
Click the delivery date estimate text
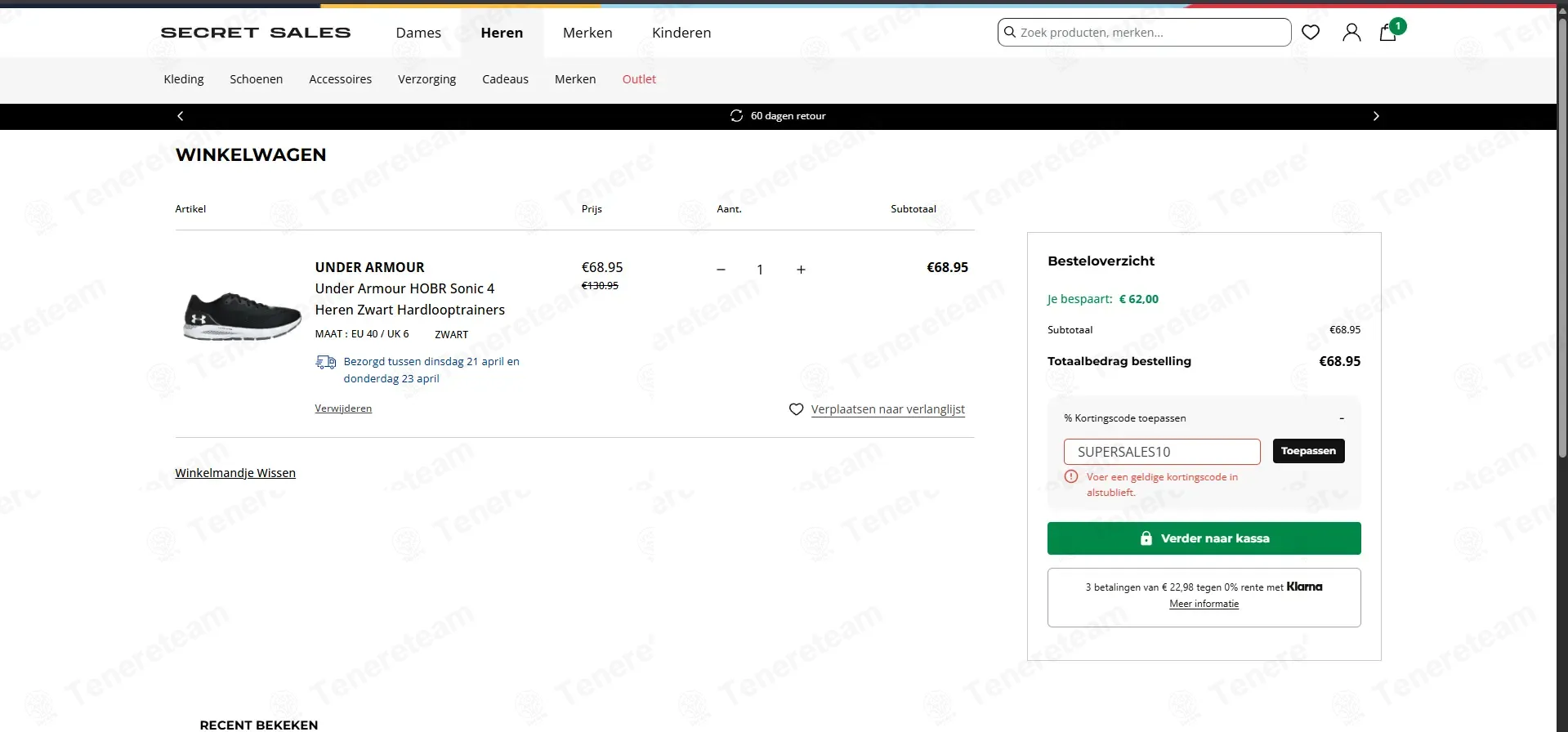(x=431, y=370)
